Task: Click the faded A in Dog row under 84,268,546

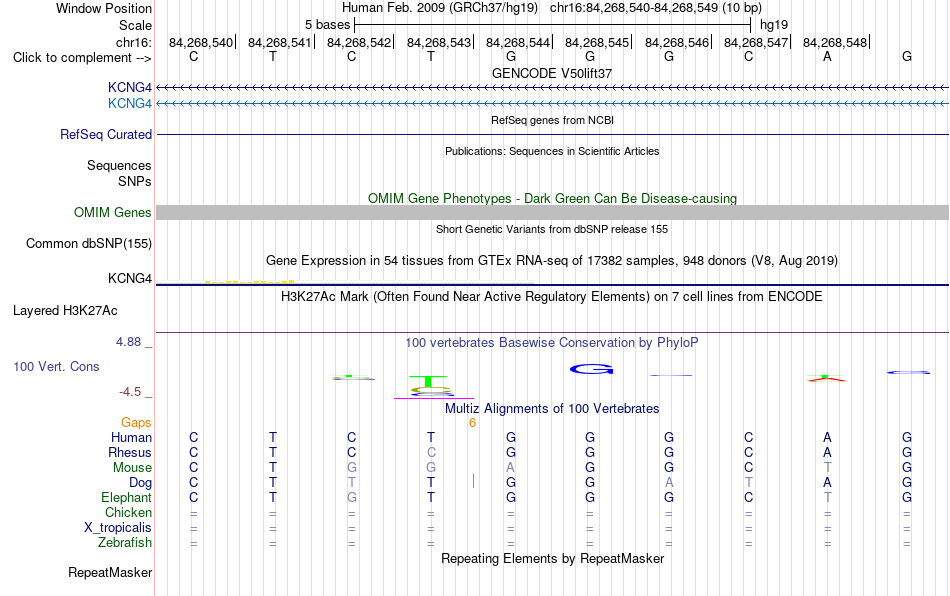Action: click(669, 483)
